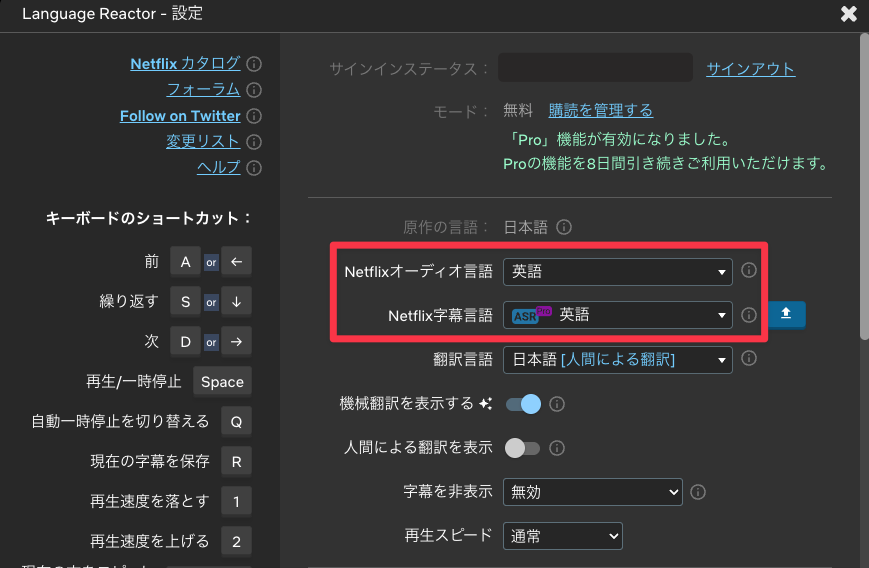Open 翻訳言語 dropdown
This screenshot has height=568, width=869.
click(x=617, y=360)
